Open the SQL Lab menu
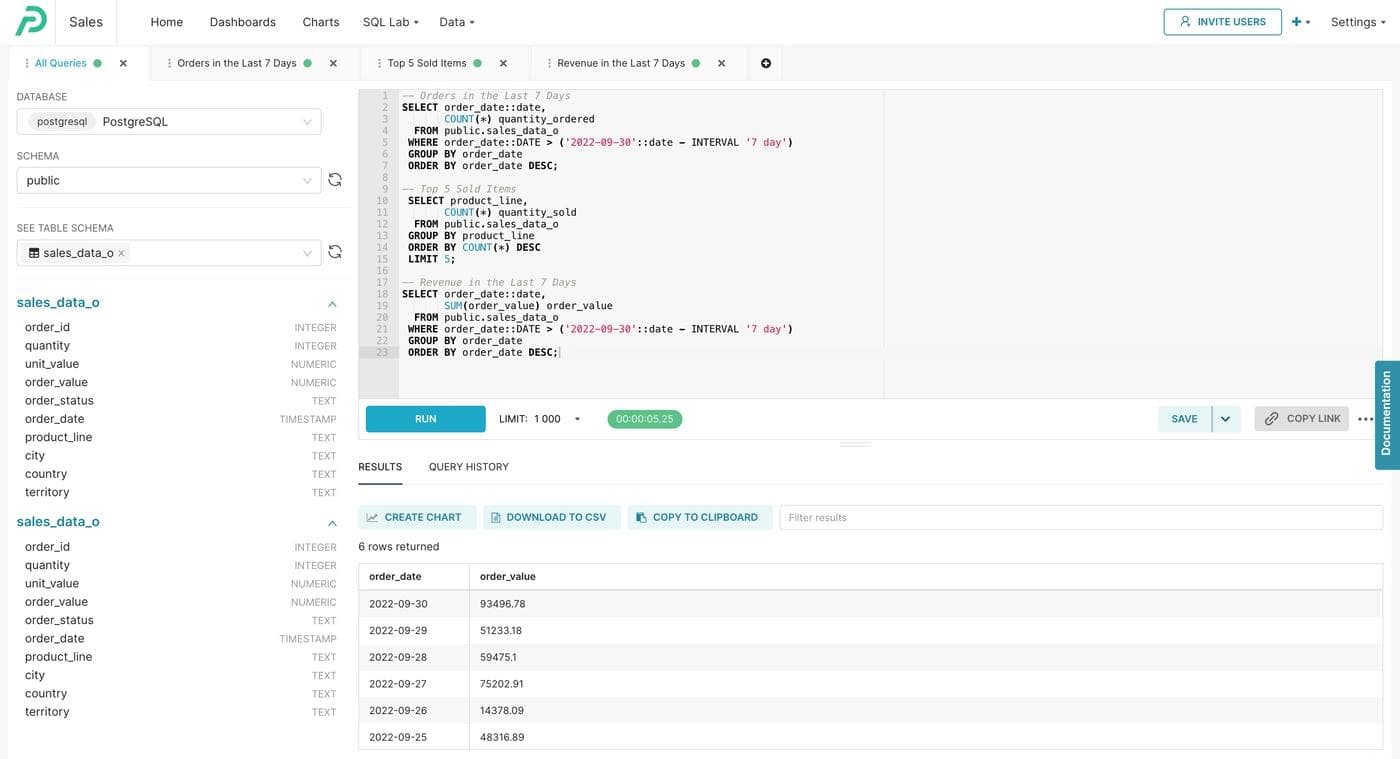Screen dimensions: 1400x759 coord(390,22)
